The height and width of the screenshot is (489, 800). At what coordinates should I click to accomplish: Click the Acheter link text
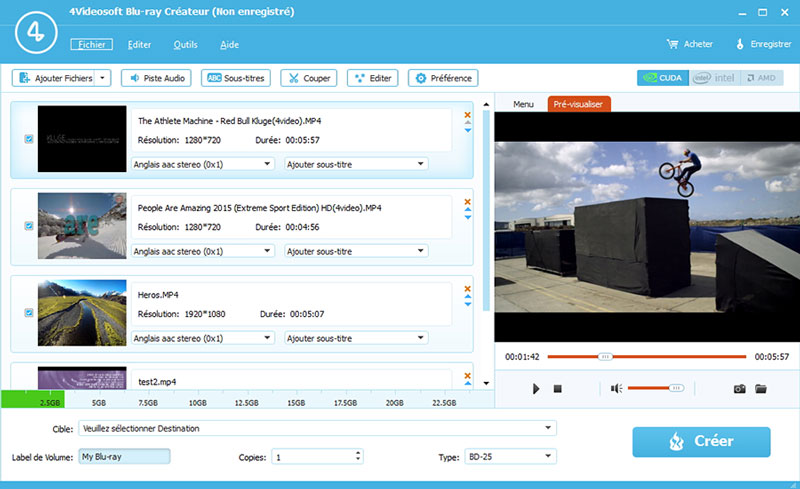[698, 44]
